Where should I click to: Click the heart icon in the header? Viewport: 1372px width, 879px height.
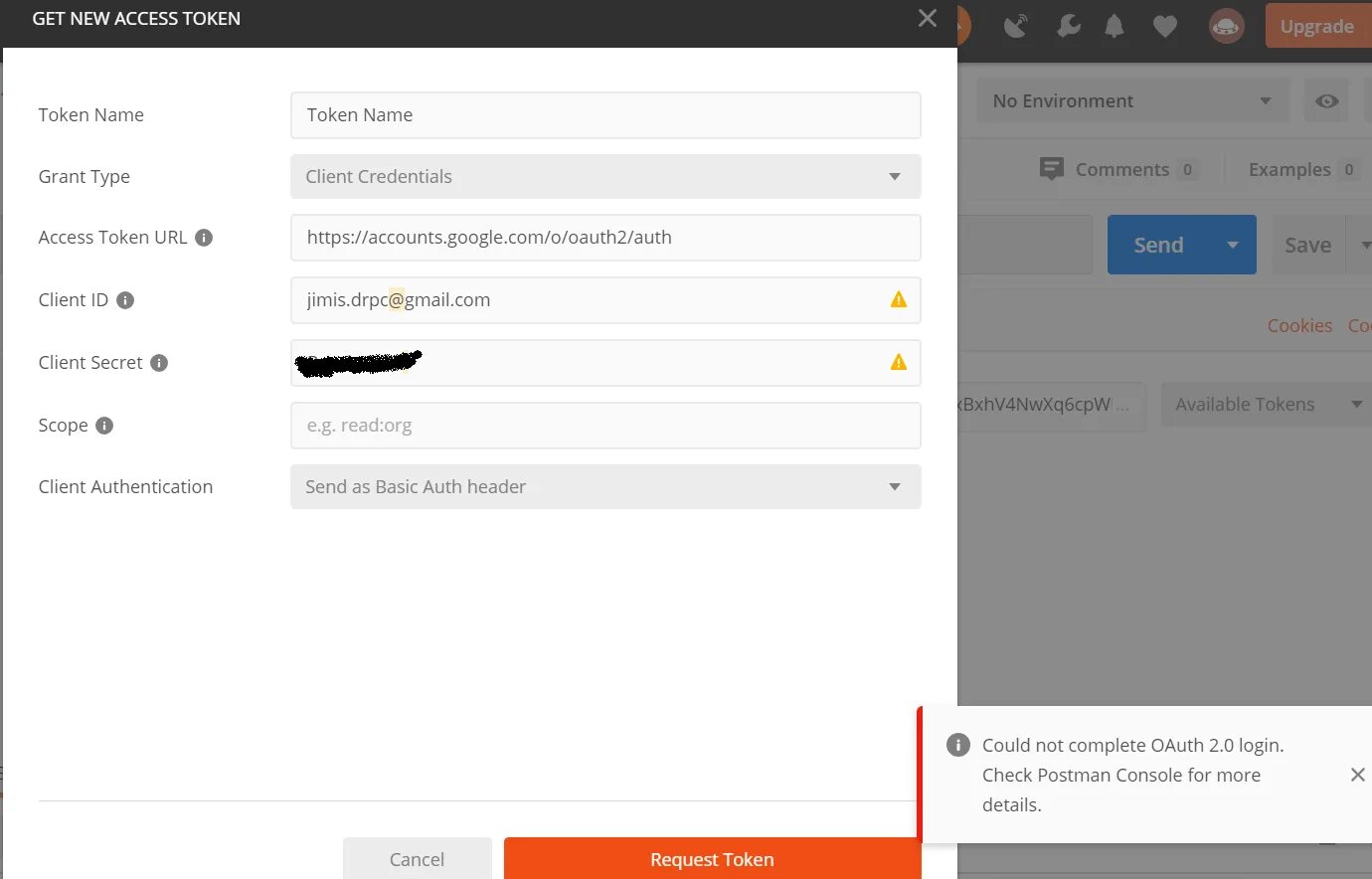click(1165, 27)
